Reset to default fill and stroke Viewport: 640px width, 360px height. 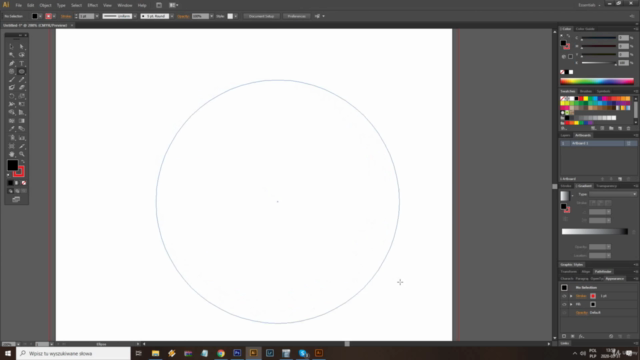pos(9,175)
